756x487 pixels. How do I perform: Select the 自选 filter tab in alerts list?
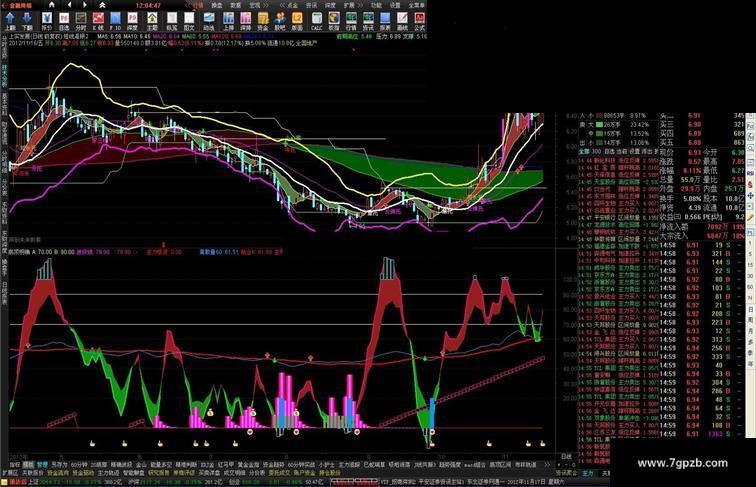tap(609, 152)
